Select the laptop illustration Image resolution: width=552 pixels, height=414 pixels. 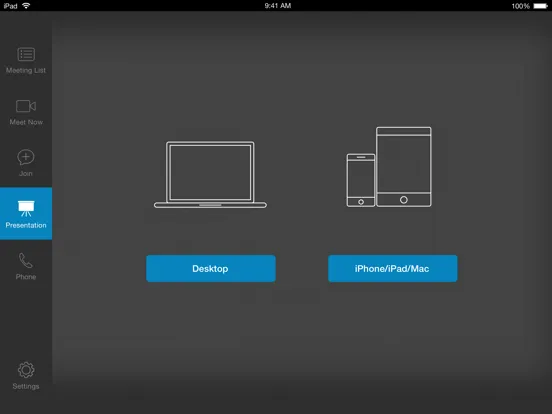tap(210, 175)
